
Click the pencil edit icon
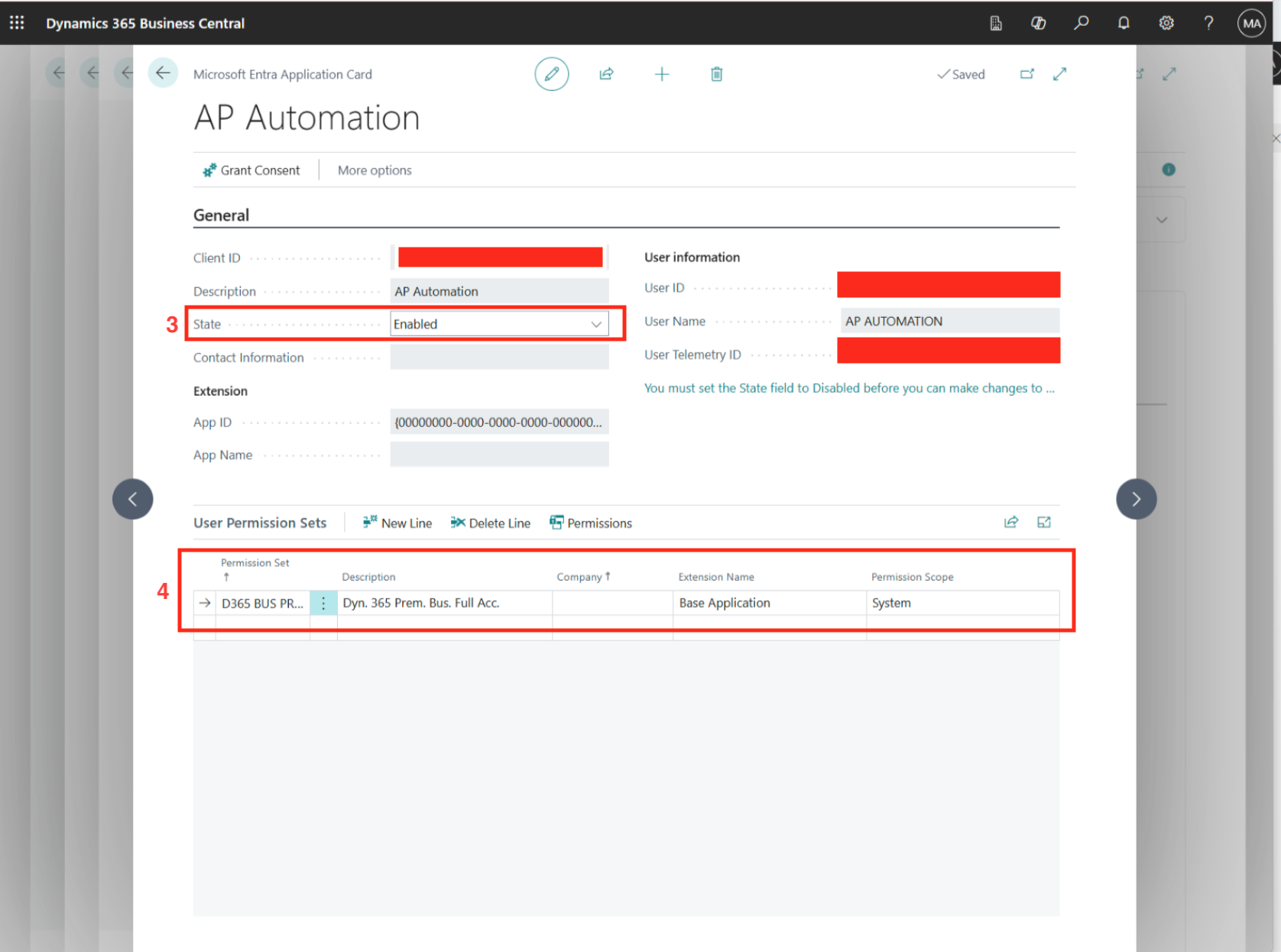551,74
